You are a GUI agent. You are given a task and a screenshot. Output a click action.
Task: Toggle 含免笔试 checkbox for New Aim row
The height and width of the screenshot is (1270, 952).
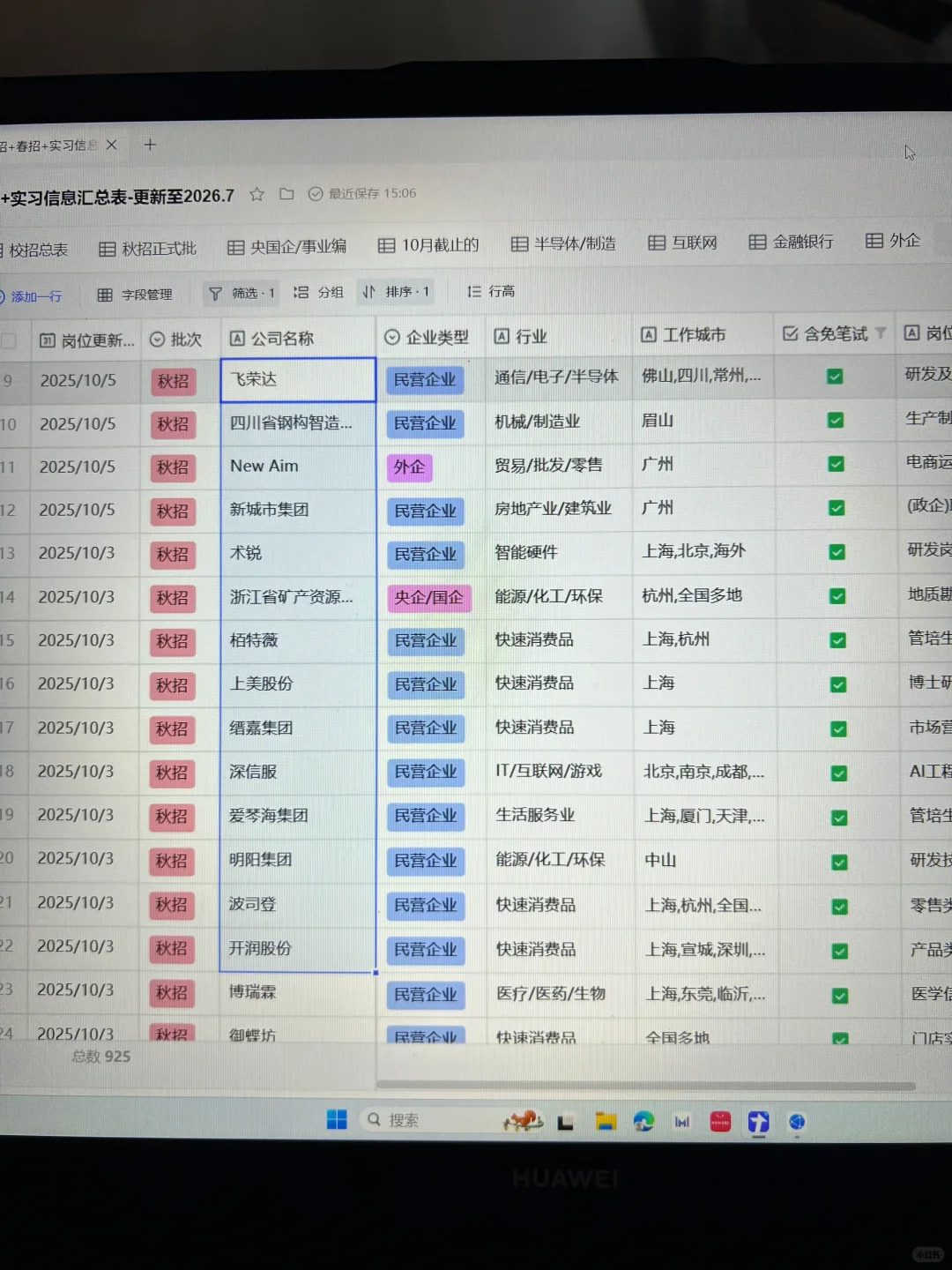point(836,464)
